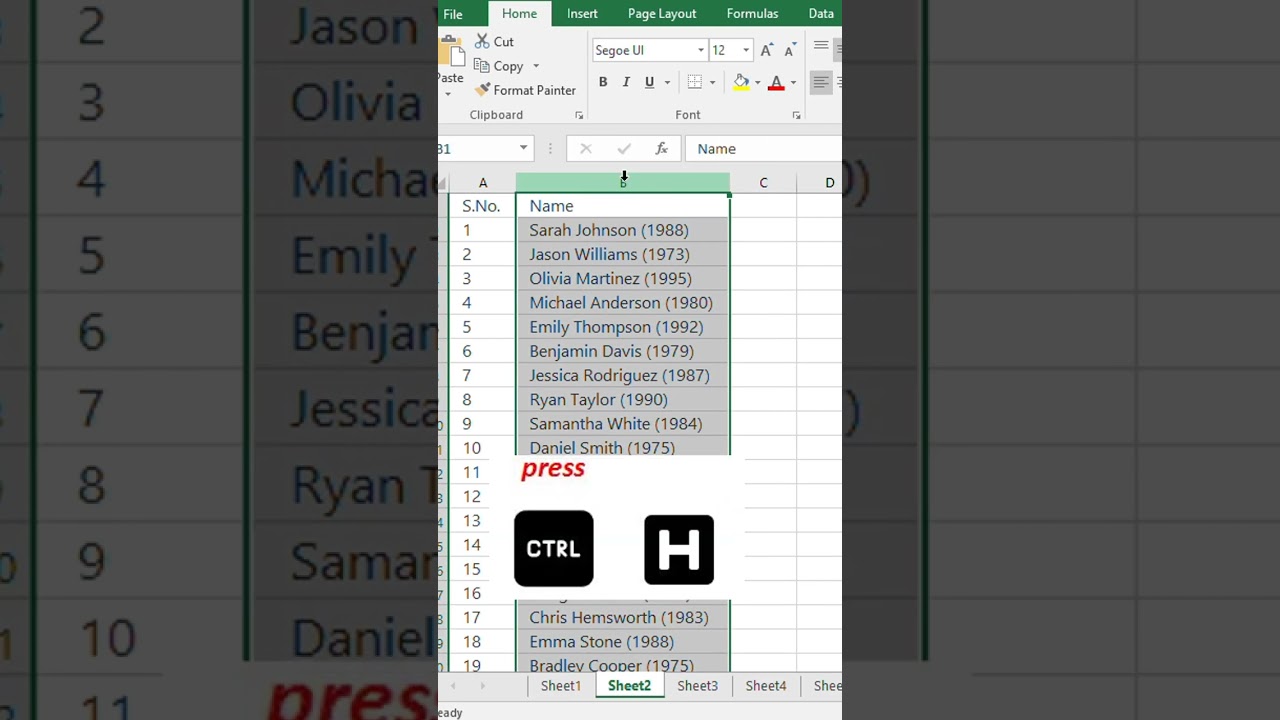1280x720 pixels.
Task: Decrease font size with smaller A icon
Action: tap(790, 50)
